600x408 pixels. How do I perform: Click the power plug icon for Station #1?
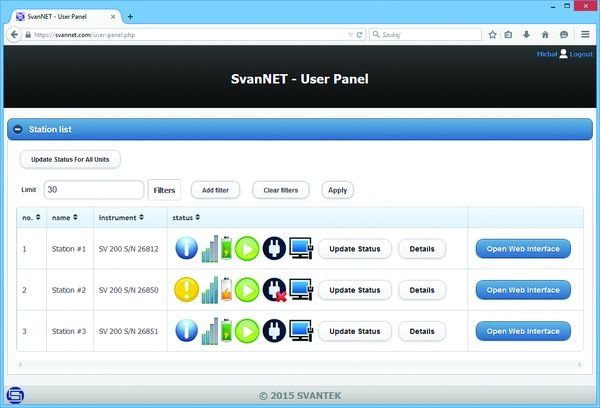tap(274, 248)
